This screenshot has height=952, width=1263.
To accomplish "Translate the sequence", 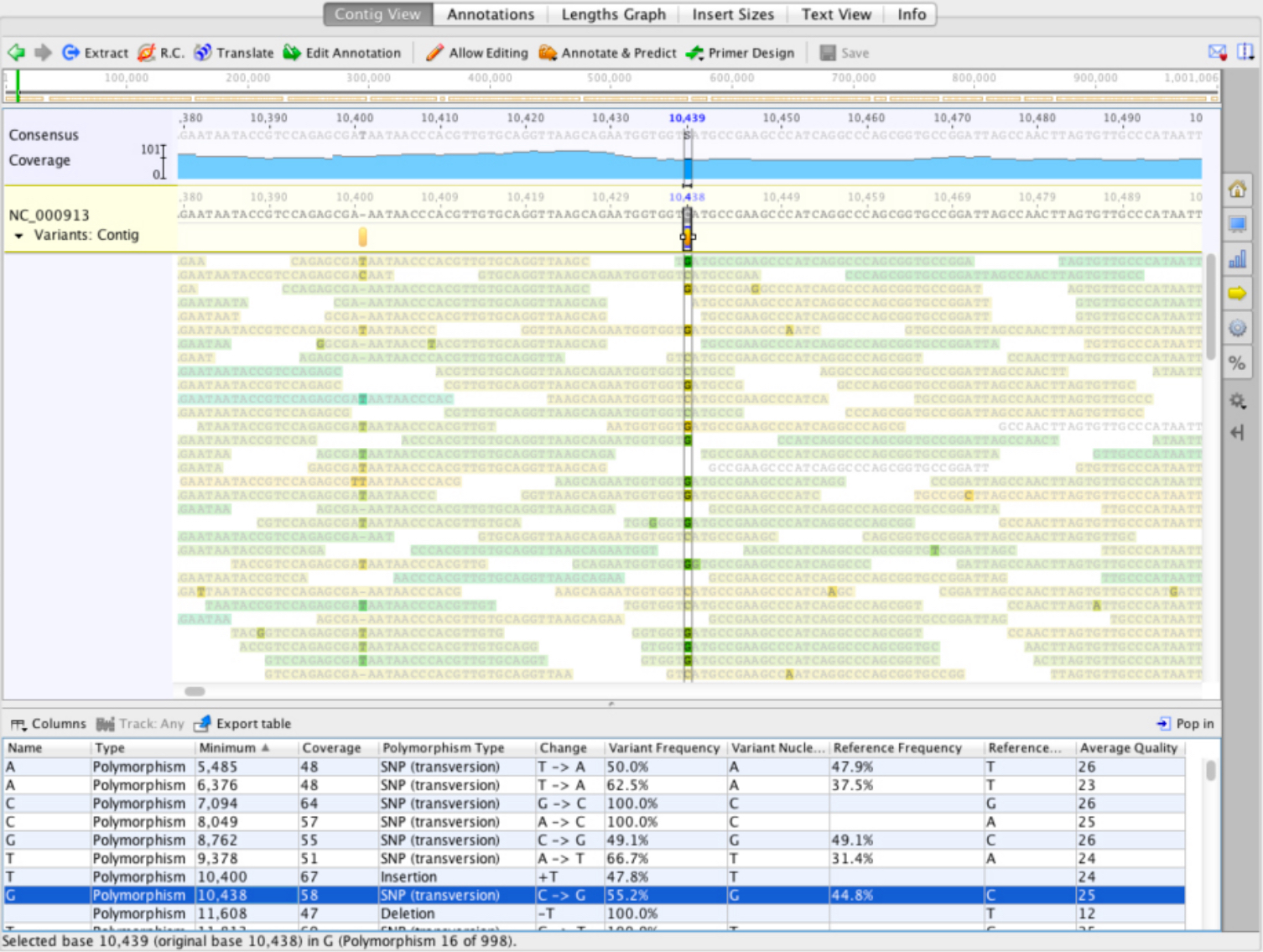I will pyautogui.click(x=234, y=53).
